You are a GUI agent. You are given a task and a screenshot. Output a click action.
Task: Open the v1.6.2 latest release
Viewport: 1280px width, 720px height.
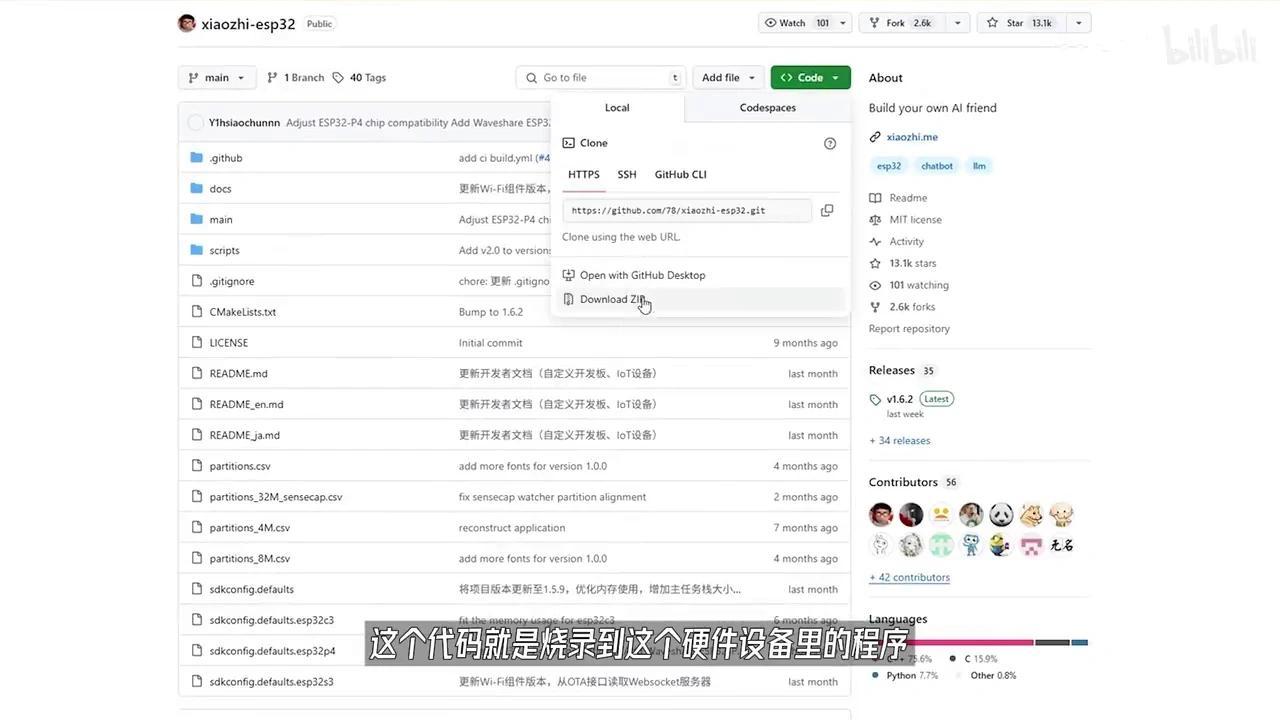point(900,399)
